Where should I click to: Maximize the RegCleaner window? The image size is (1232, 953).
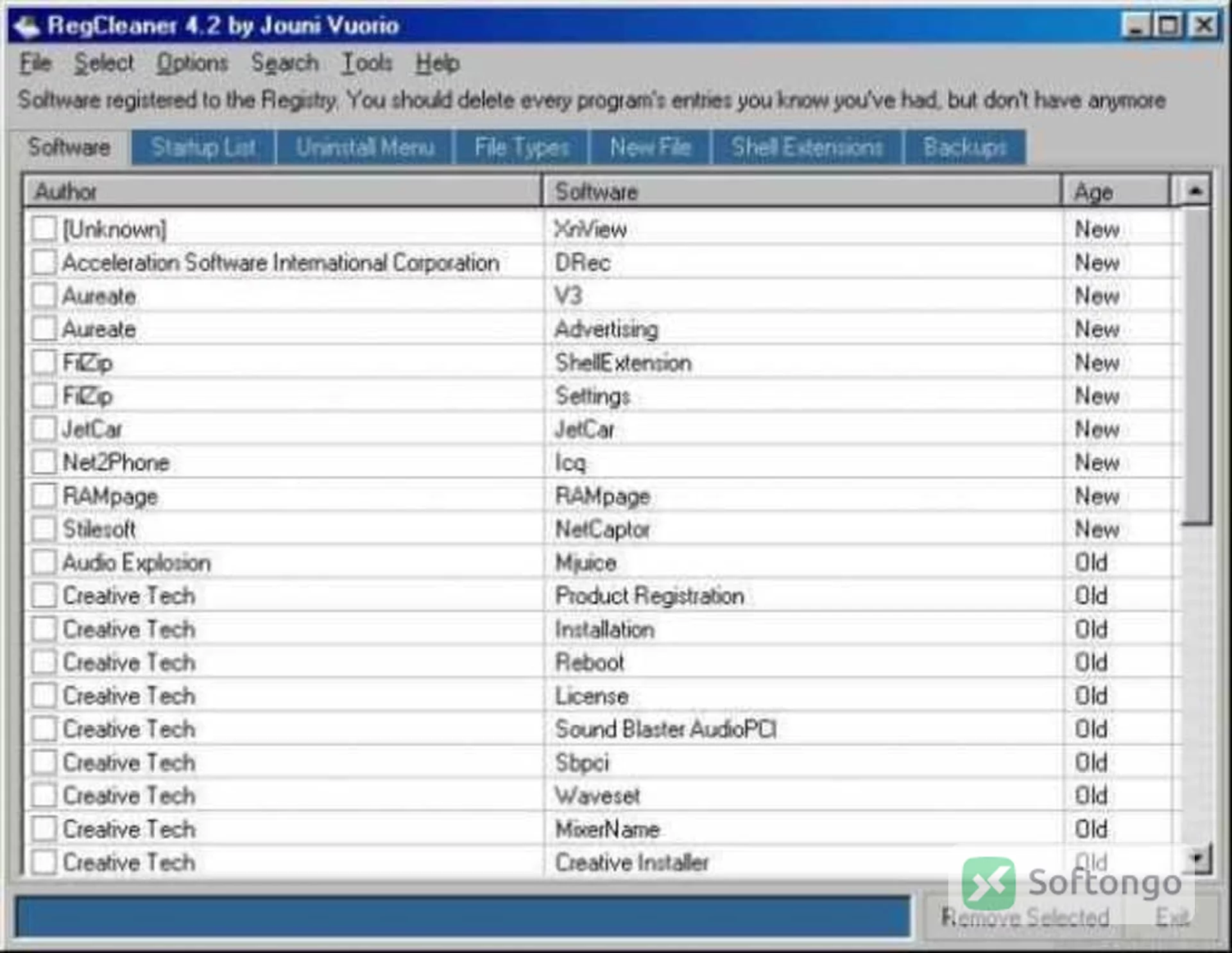(1168, 26)
